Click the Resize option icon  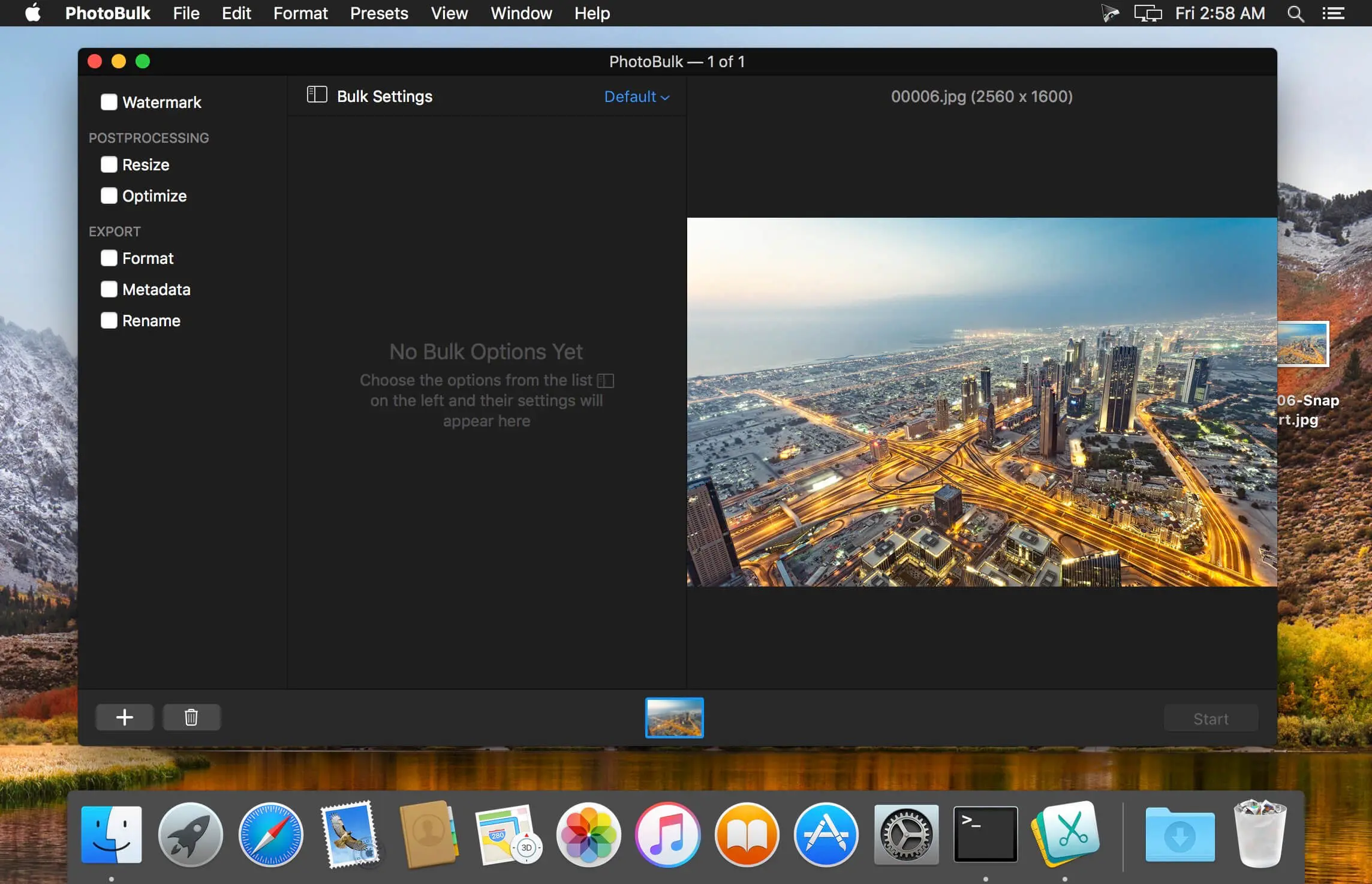[108, 164]
